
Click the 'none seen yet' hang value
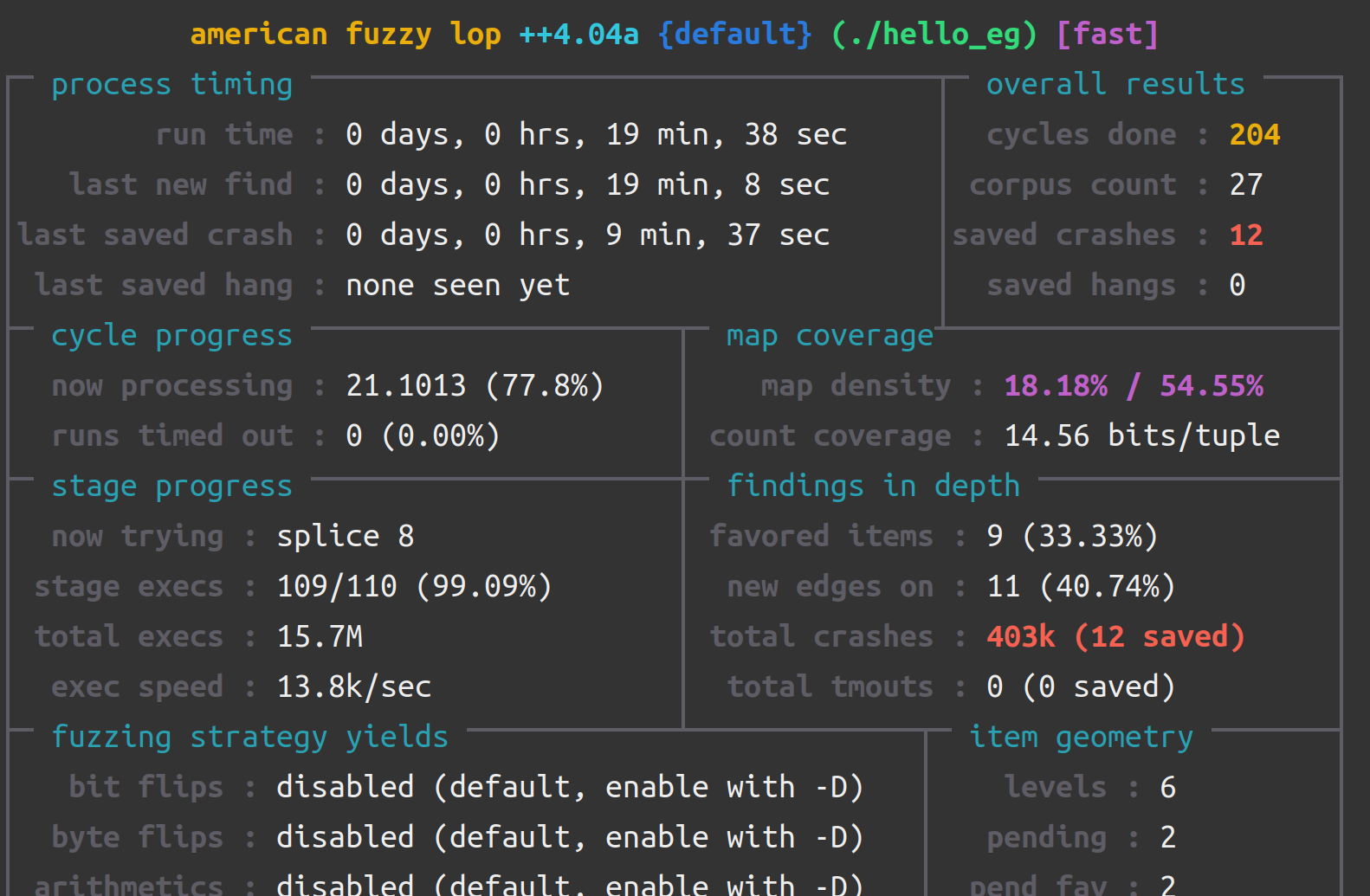(458, 286)
